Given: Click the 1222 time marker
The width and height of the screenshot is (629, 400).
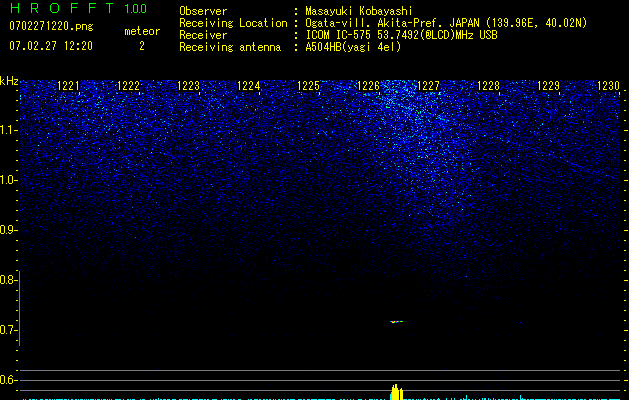Looking at the screenshot, I should (x=128, y=86).
